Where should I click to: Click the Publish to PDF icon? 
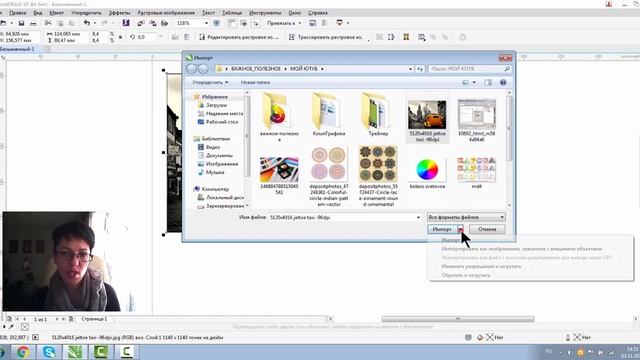[x=164, y=23]
